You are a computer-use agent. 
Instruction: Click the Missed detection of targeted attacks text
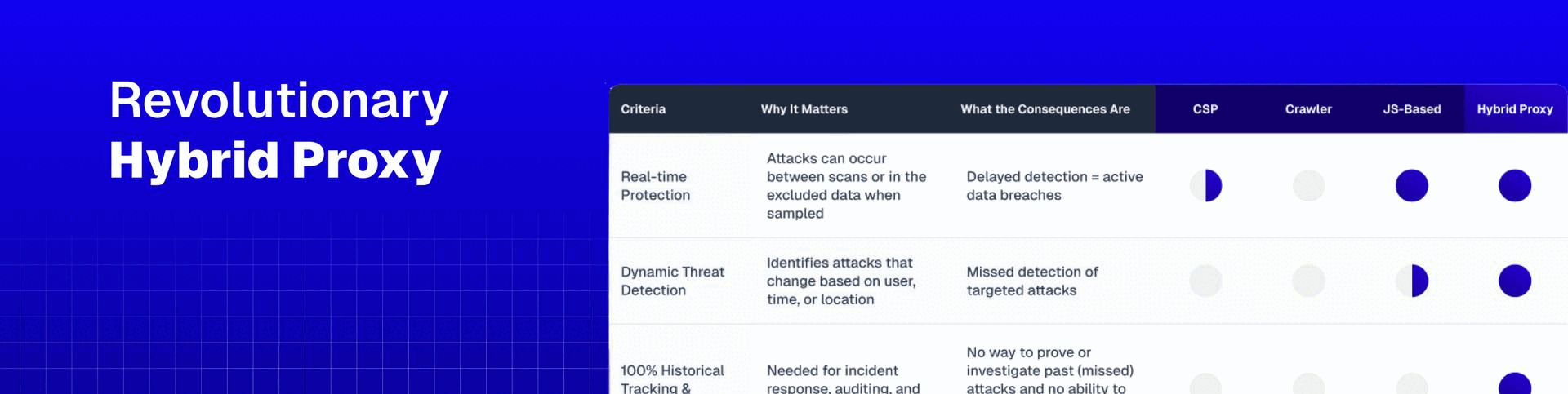1031,281
